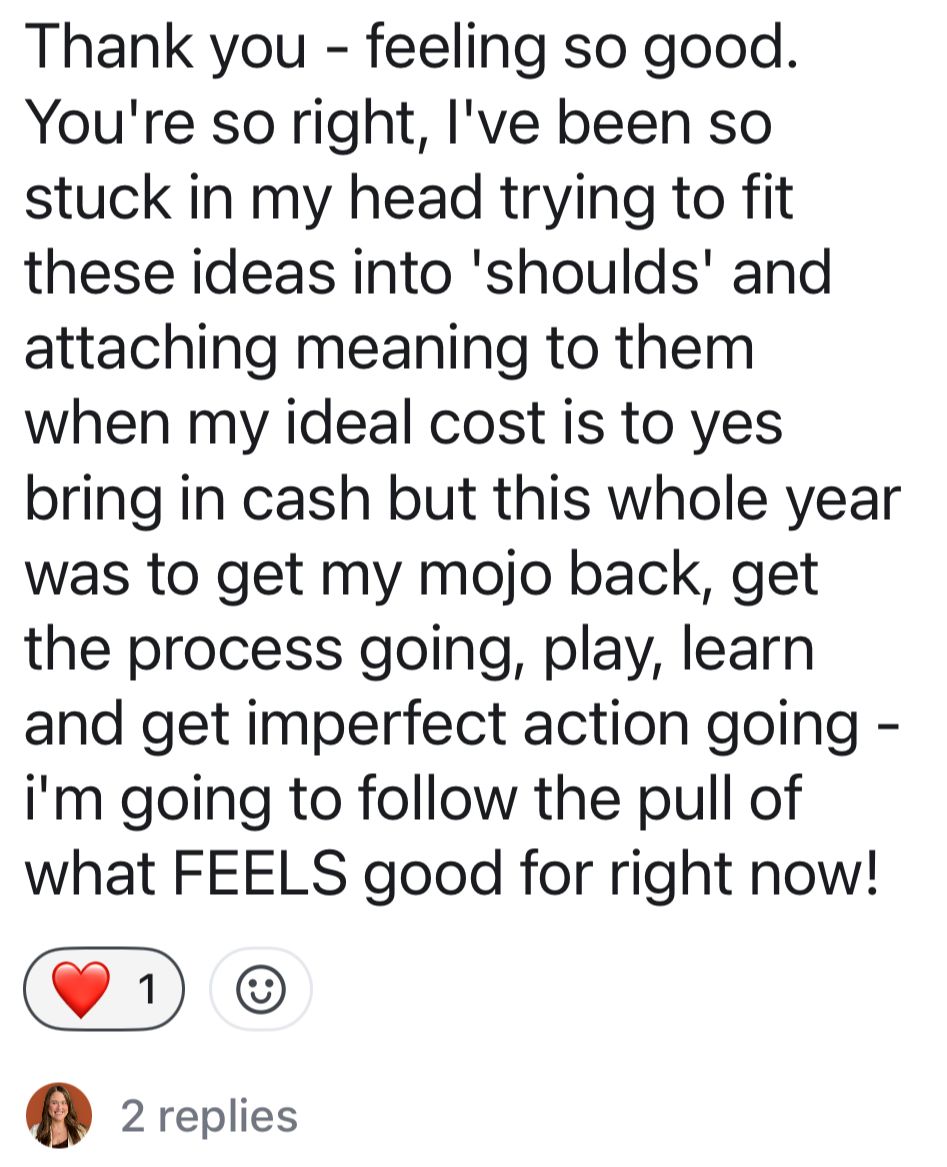Open the add reaction smiley picker
Image resolution: width=947 pixels, height=1167 pixels.
[261, 989]
